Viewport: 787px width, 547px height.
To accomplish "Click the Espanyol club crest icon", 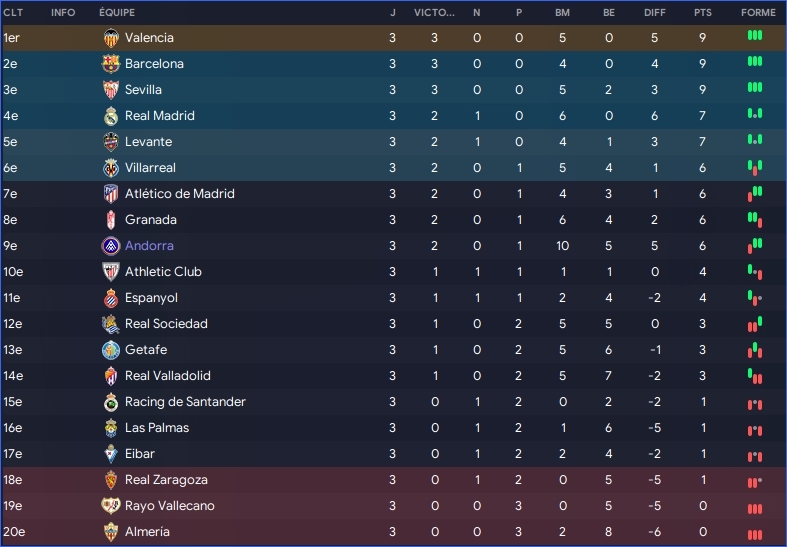I will [111, 298].
